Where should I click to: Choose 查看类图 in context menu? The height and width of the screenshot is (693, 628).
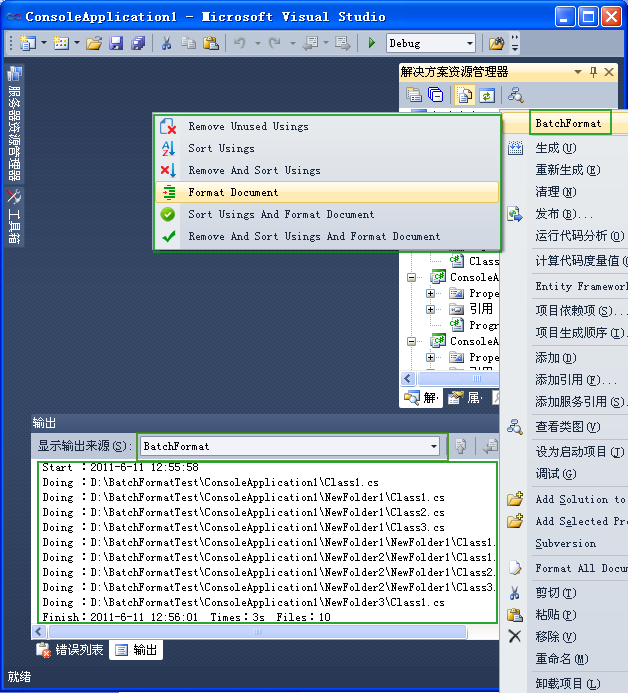pos(566,427)
